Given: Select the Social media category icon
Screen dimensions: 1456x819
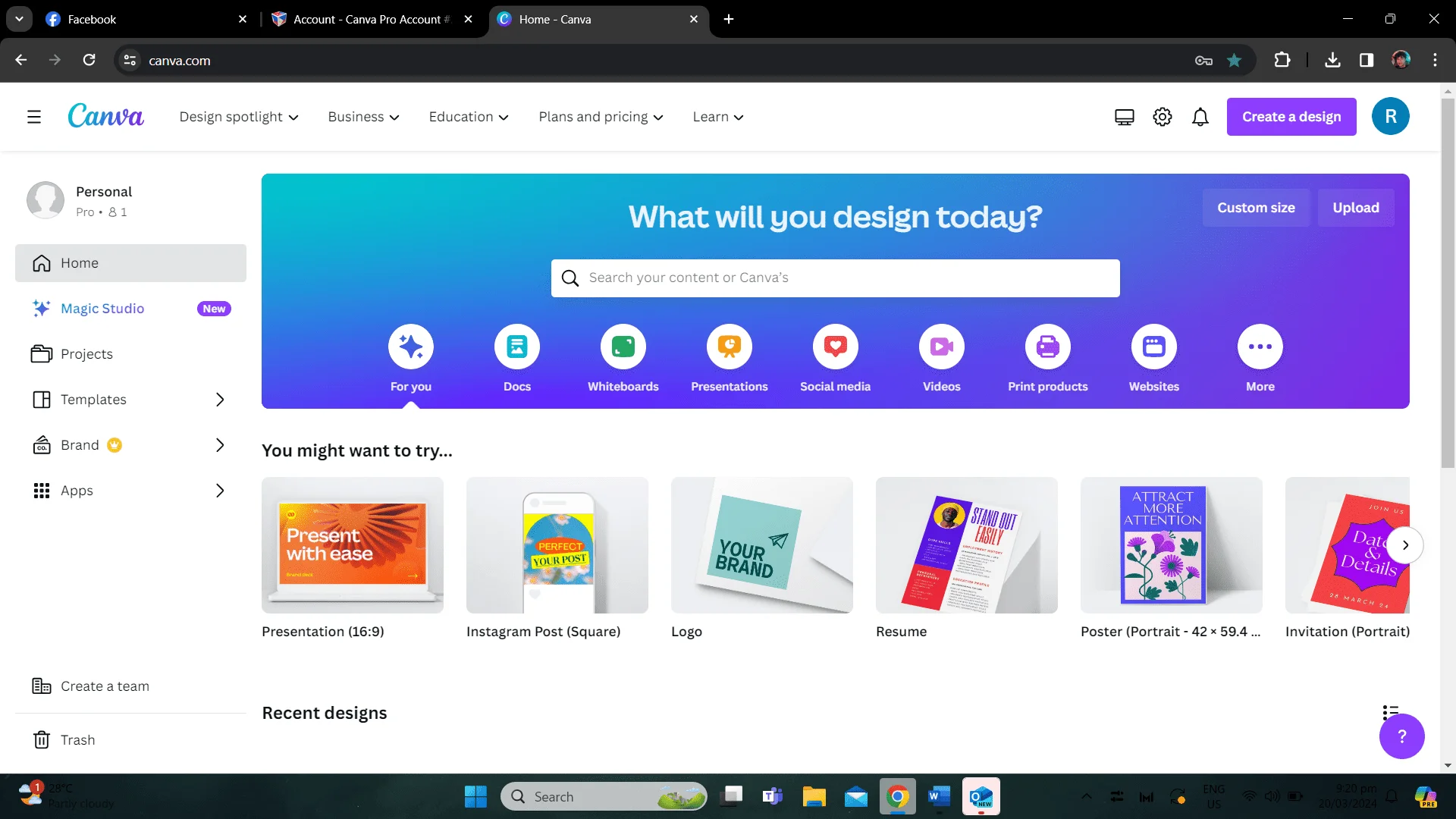Looking at the screenshot, I should coord(836,347).
